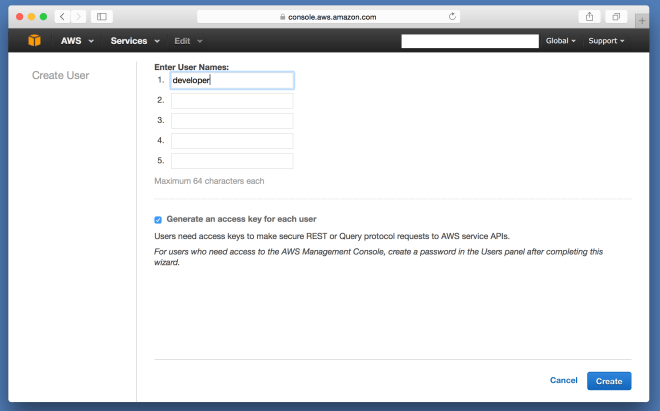Reload the page with the refresh icon

(x=453, y=17)
